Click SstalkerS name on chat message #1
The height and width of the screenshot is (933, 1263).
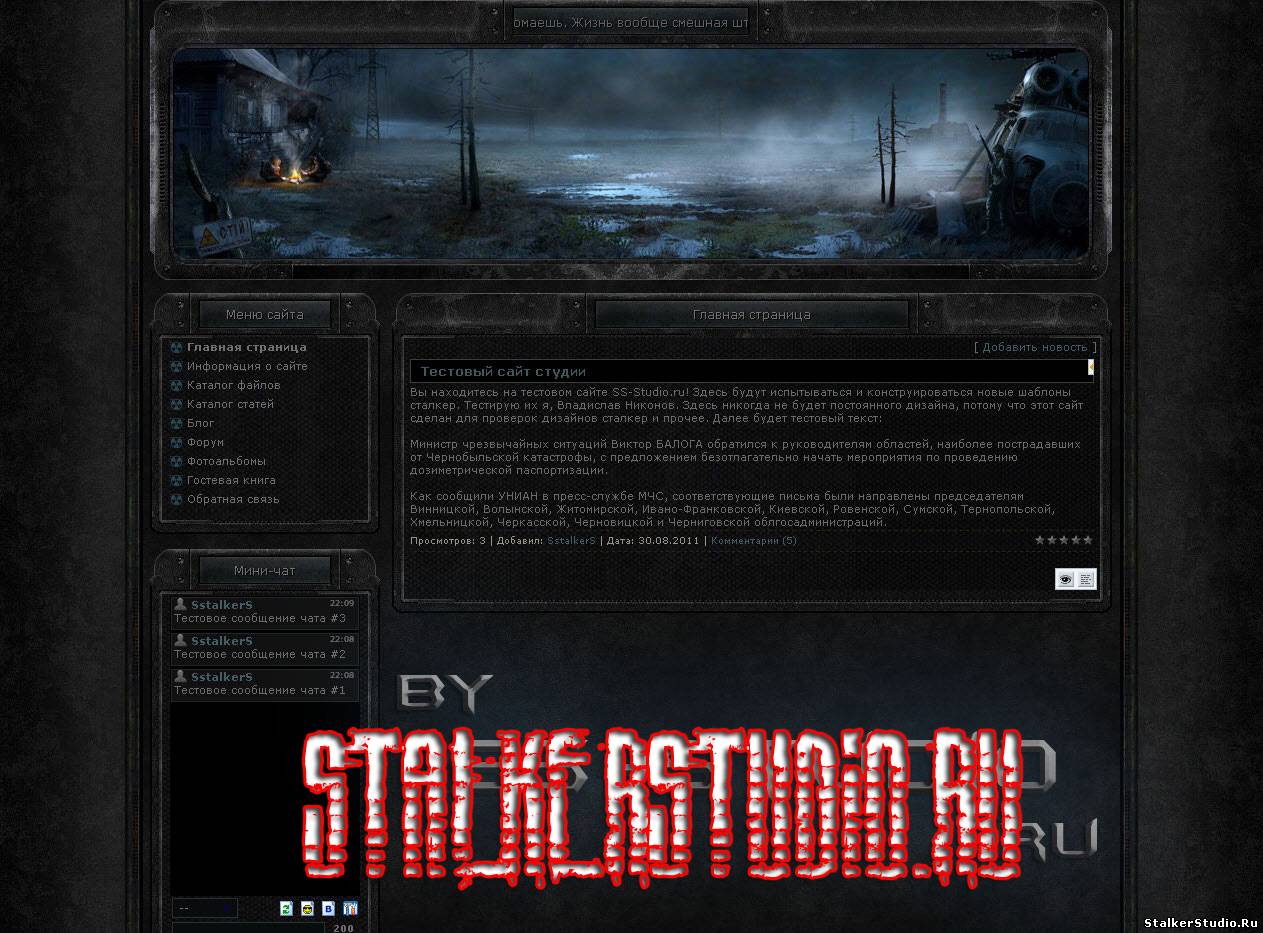222,677
